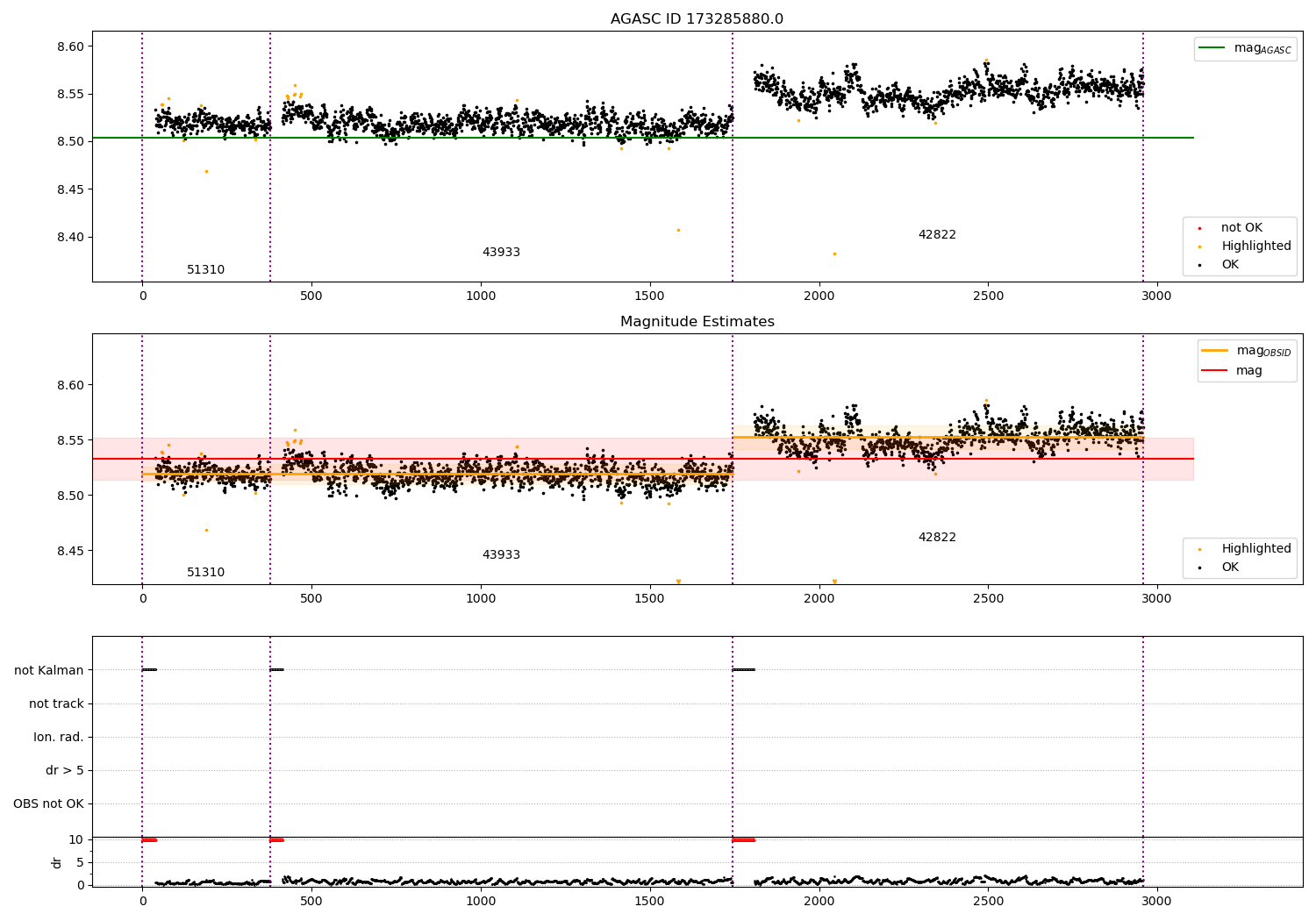The height and width of the screenshot is (921, 1316).
Task: Click the 'not OK' legend entry in top plot
Action: (x=1230, y=228)
